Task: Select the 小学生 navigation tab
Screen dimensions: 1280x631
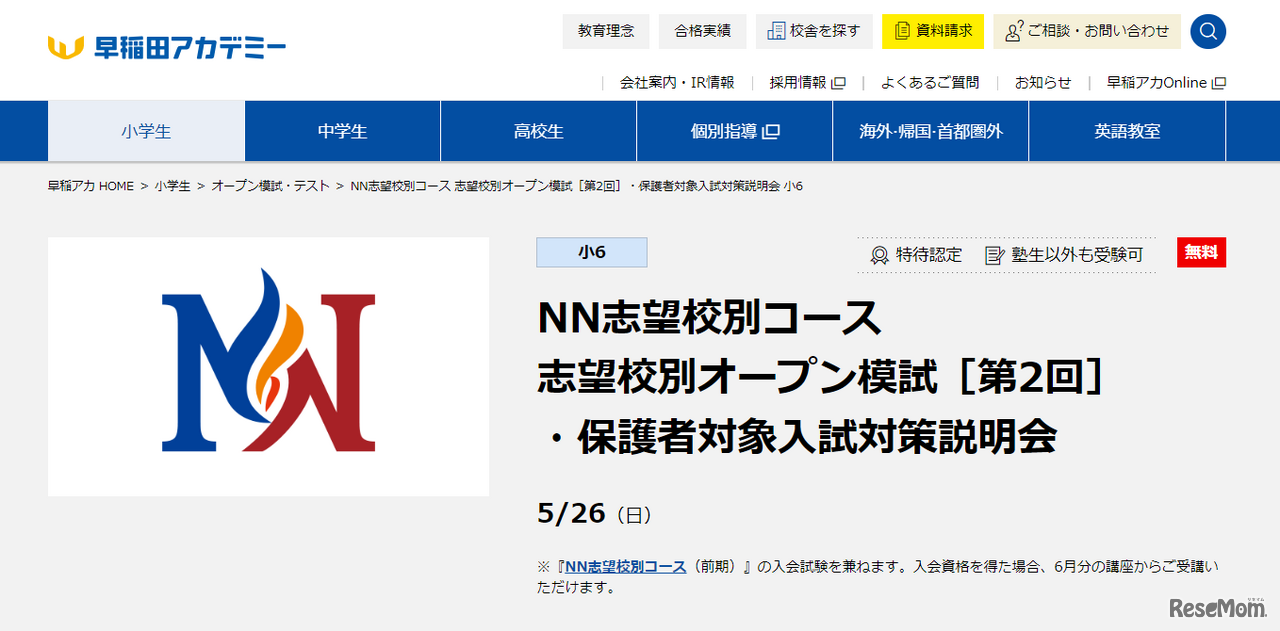Action: pyautogui.click(x=146, y=131)
